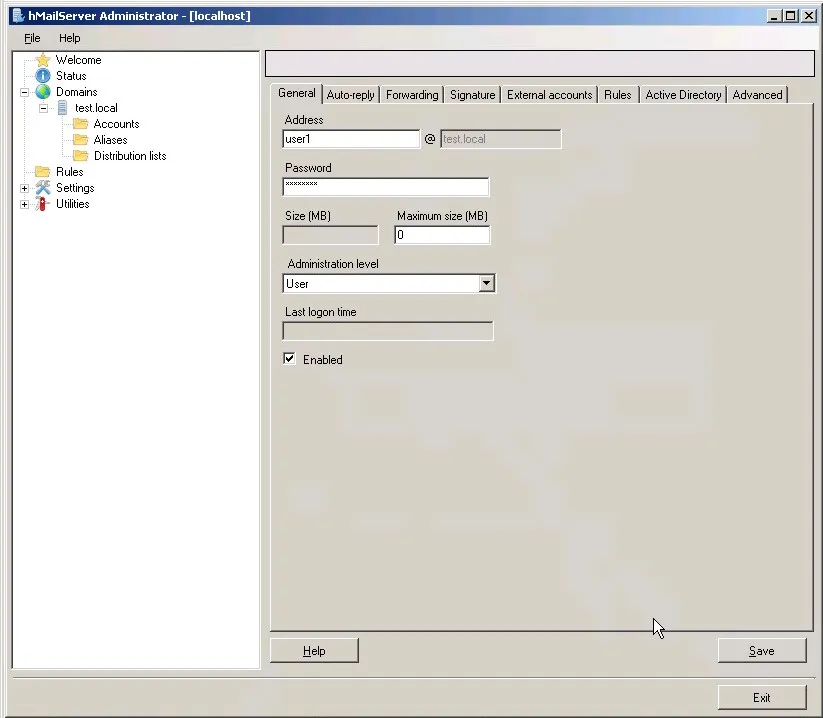Select the Distribution lists folder
The width and height of the screenshot is (823, 718).
pos(127,156)
